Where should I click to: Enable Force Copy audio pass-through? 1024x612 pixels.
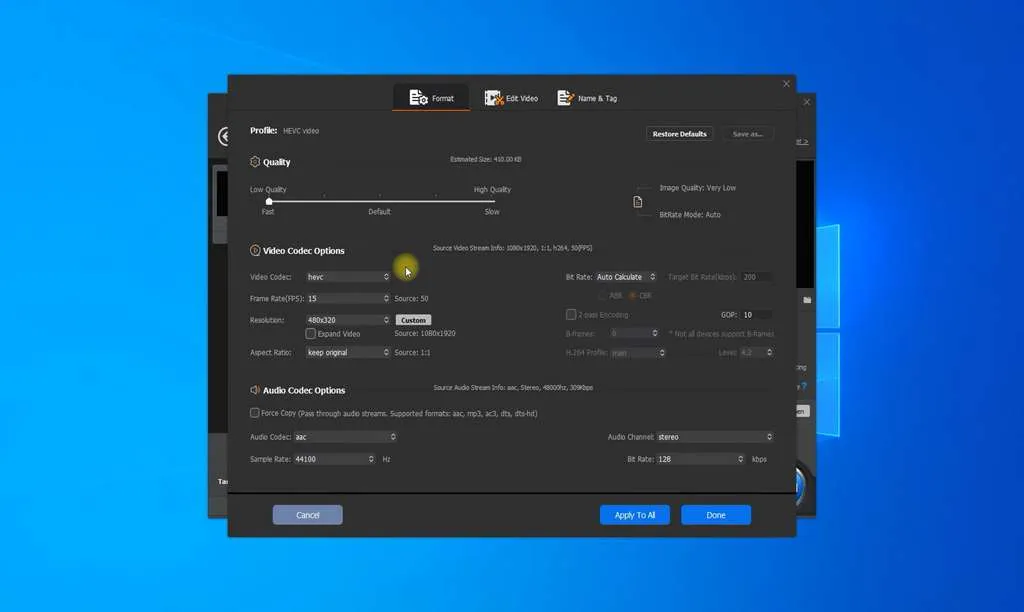point(255,412)
